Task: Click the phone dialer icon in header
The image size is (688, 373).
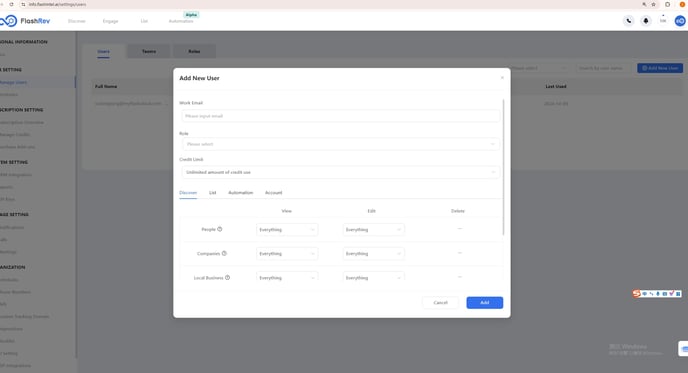Action: (629, 21)
